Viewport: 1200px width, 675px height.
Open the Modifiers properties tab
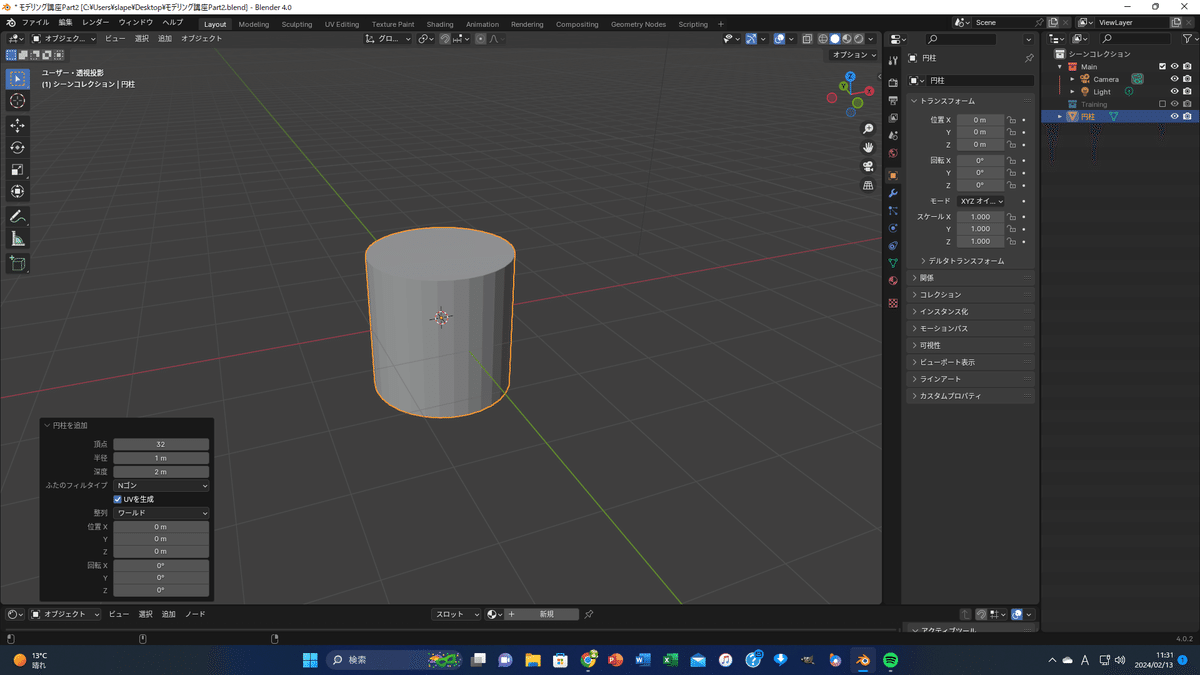point(893,193)
